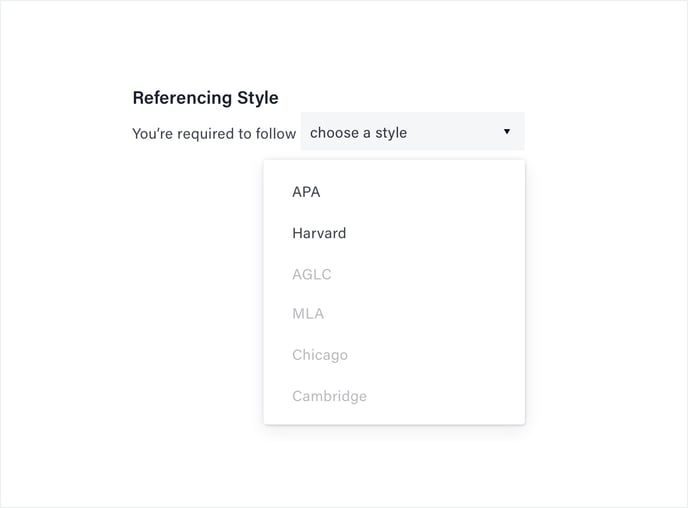
Task: Choose the Chicago option
Action: pyautogui.click(x=320, y=355)
